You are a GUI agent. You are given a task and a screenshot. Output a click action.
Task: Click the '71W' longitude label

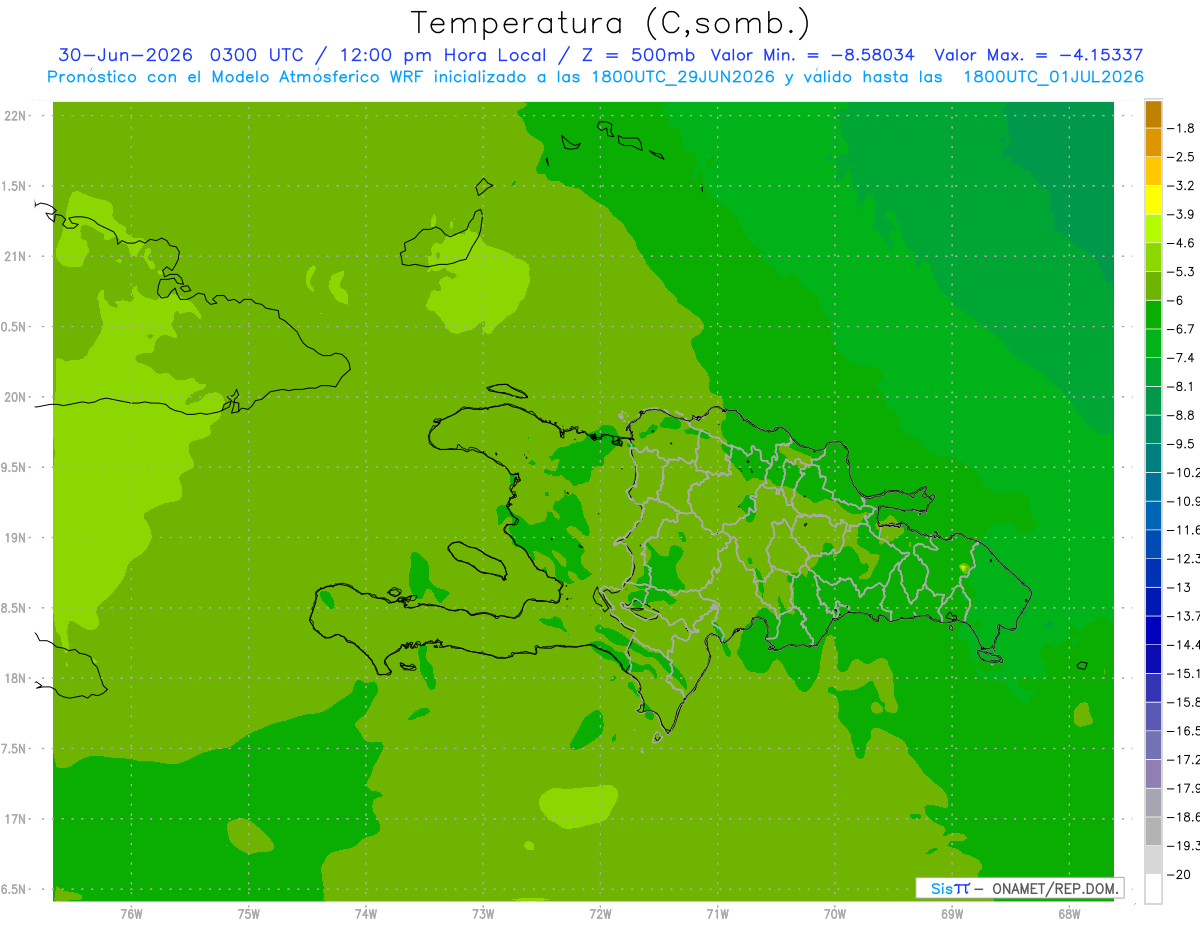tap(717, 914)
